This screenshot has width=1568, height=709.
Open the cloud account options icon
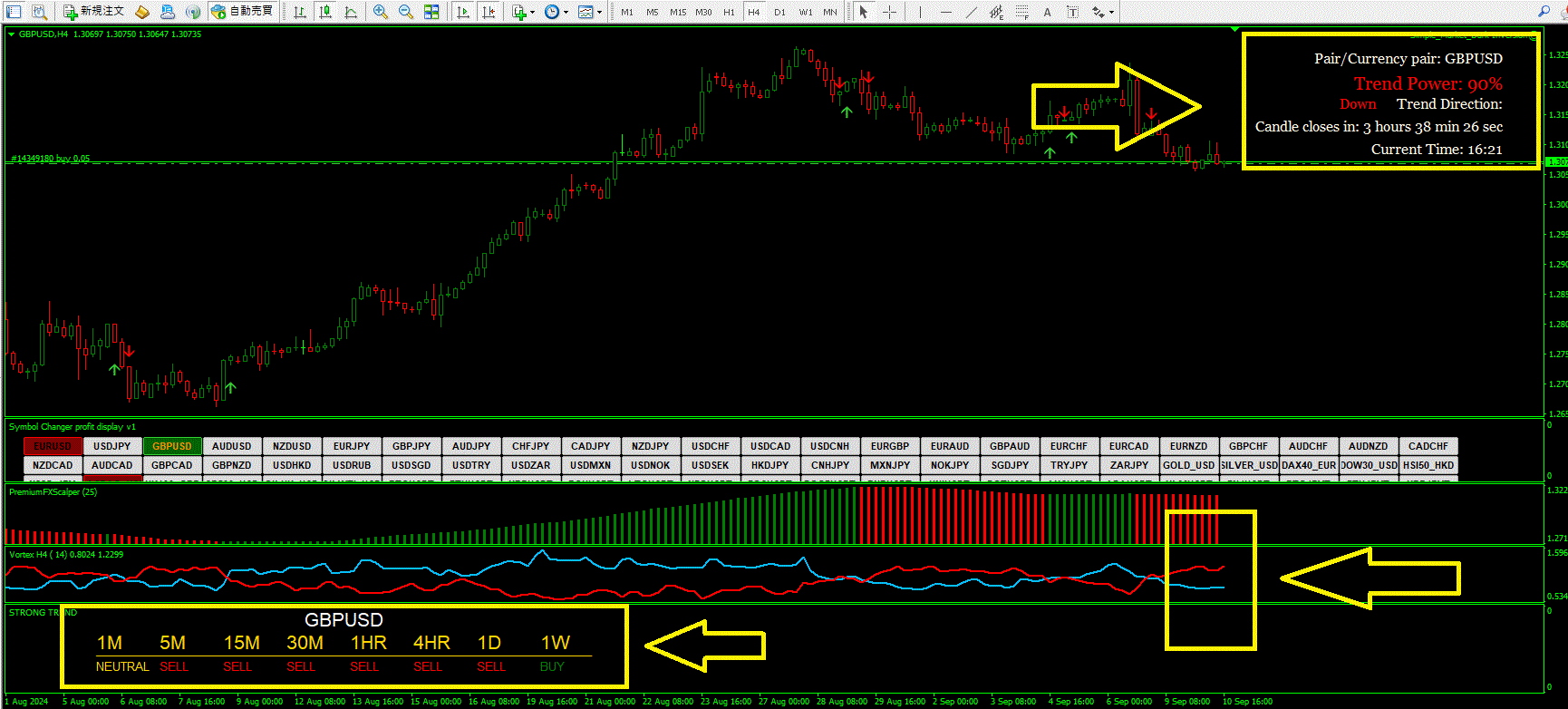click(x=168, y=12)
